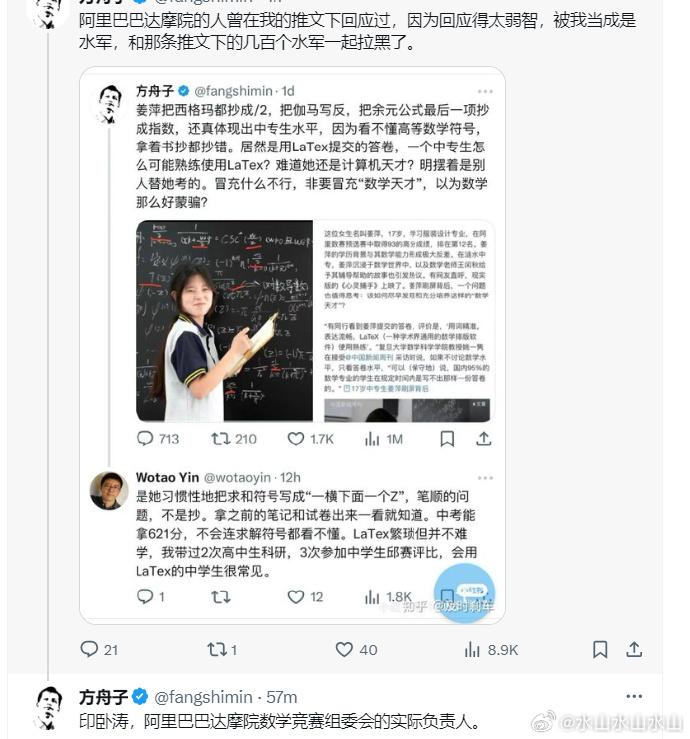Open more options on 57m tweet
The height and width of the screenshot is (739, 690).
pyautogui.click(x=634, y=696)
